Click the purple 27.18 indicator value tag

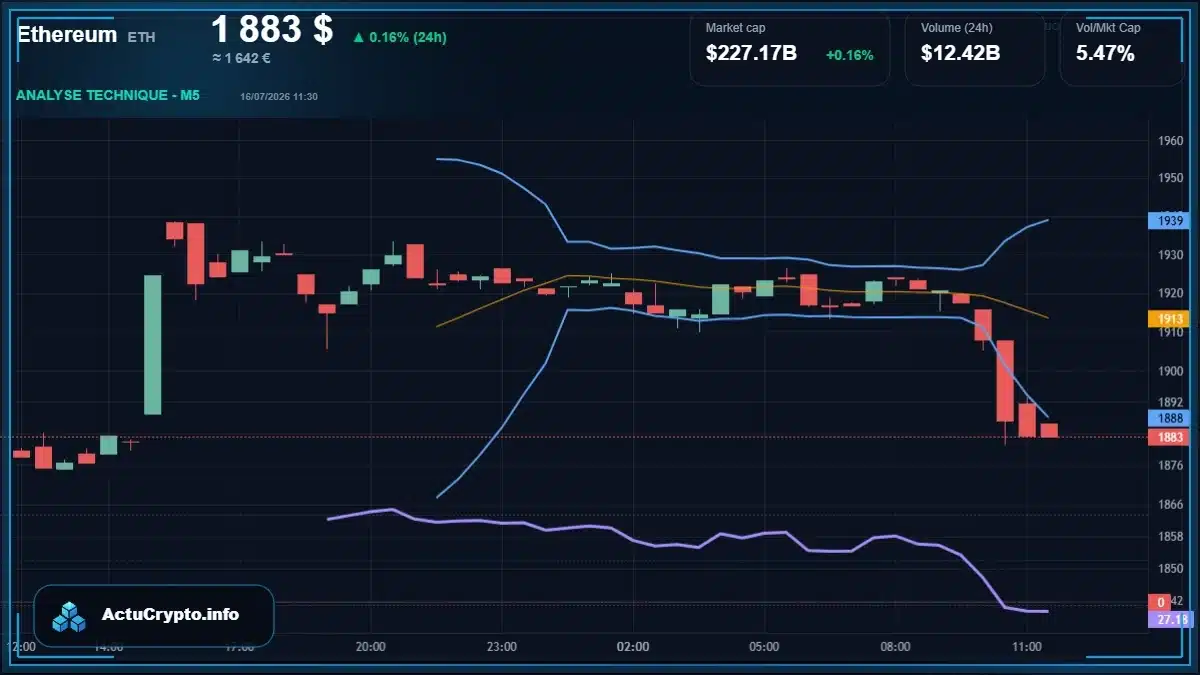[x=1172, y=620]
